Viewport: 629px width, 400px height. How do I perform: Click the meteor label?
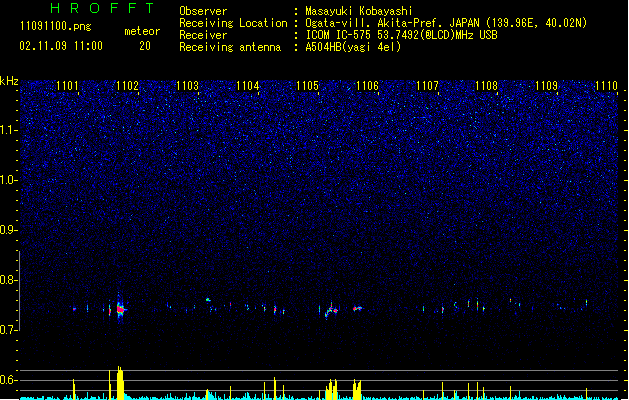coord(142,31)
